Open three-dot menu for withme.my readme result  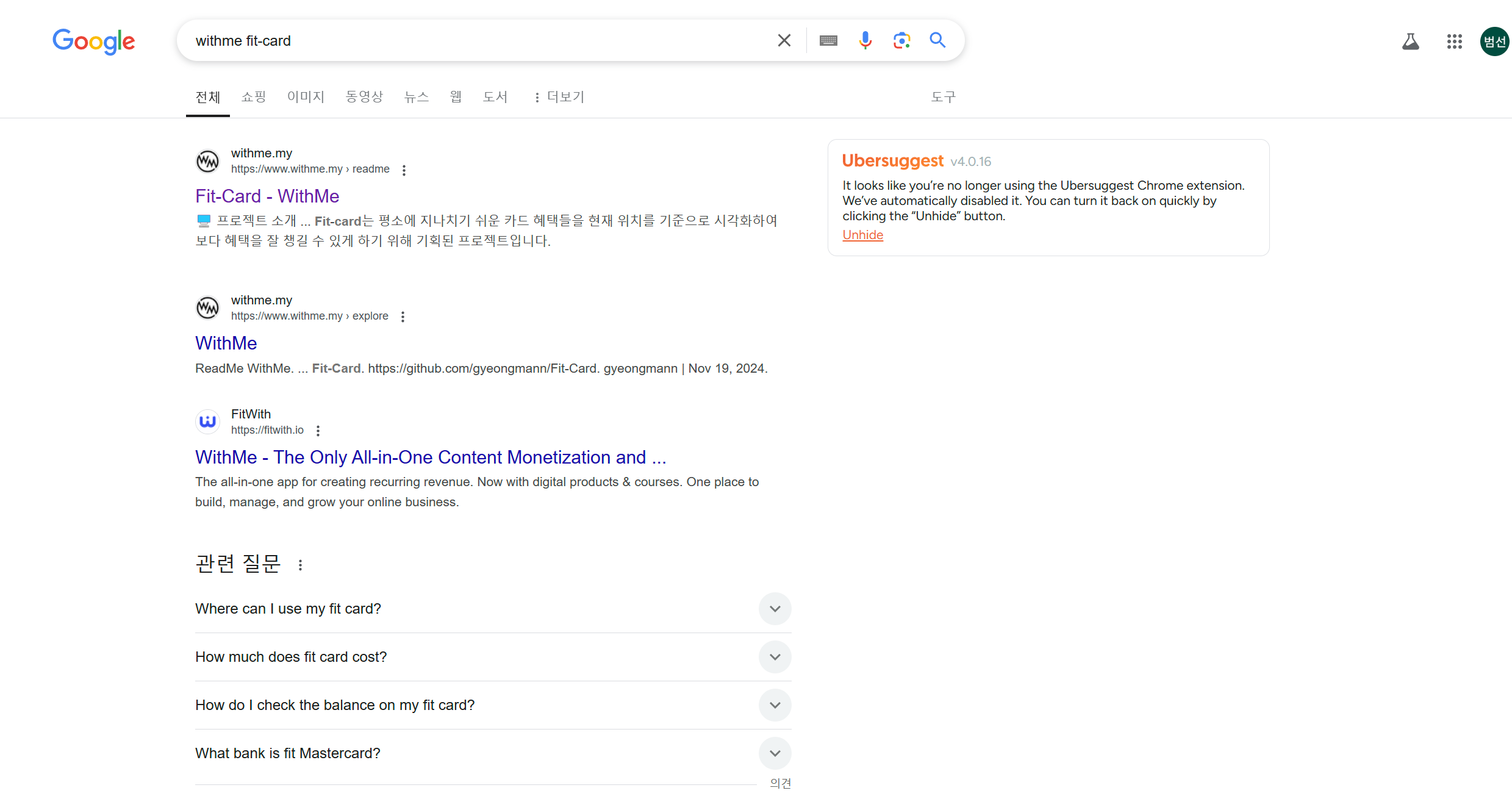[x=404, y=170]
